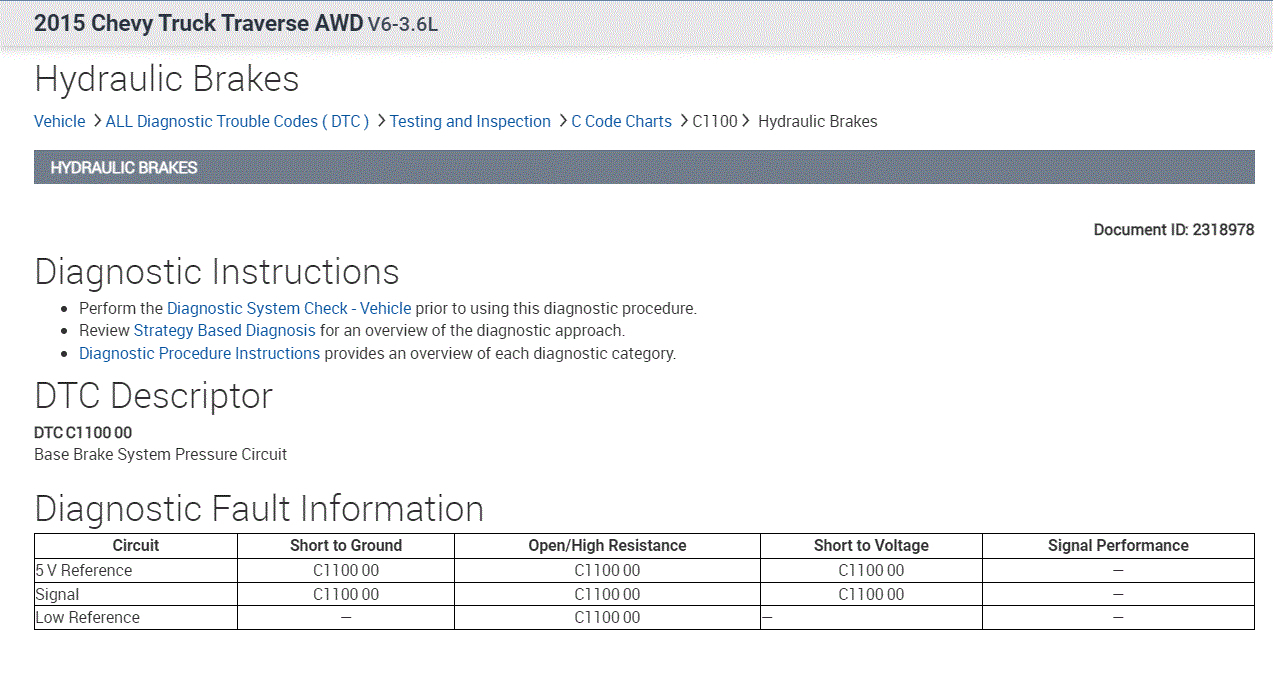Open Diagnostic System Check - Vehicle link
Viewport: 1273px width, 684px height.
[x=289, y=308]
